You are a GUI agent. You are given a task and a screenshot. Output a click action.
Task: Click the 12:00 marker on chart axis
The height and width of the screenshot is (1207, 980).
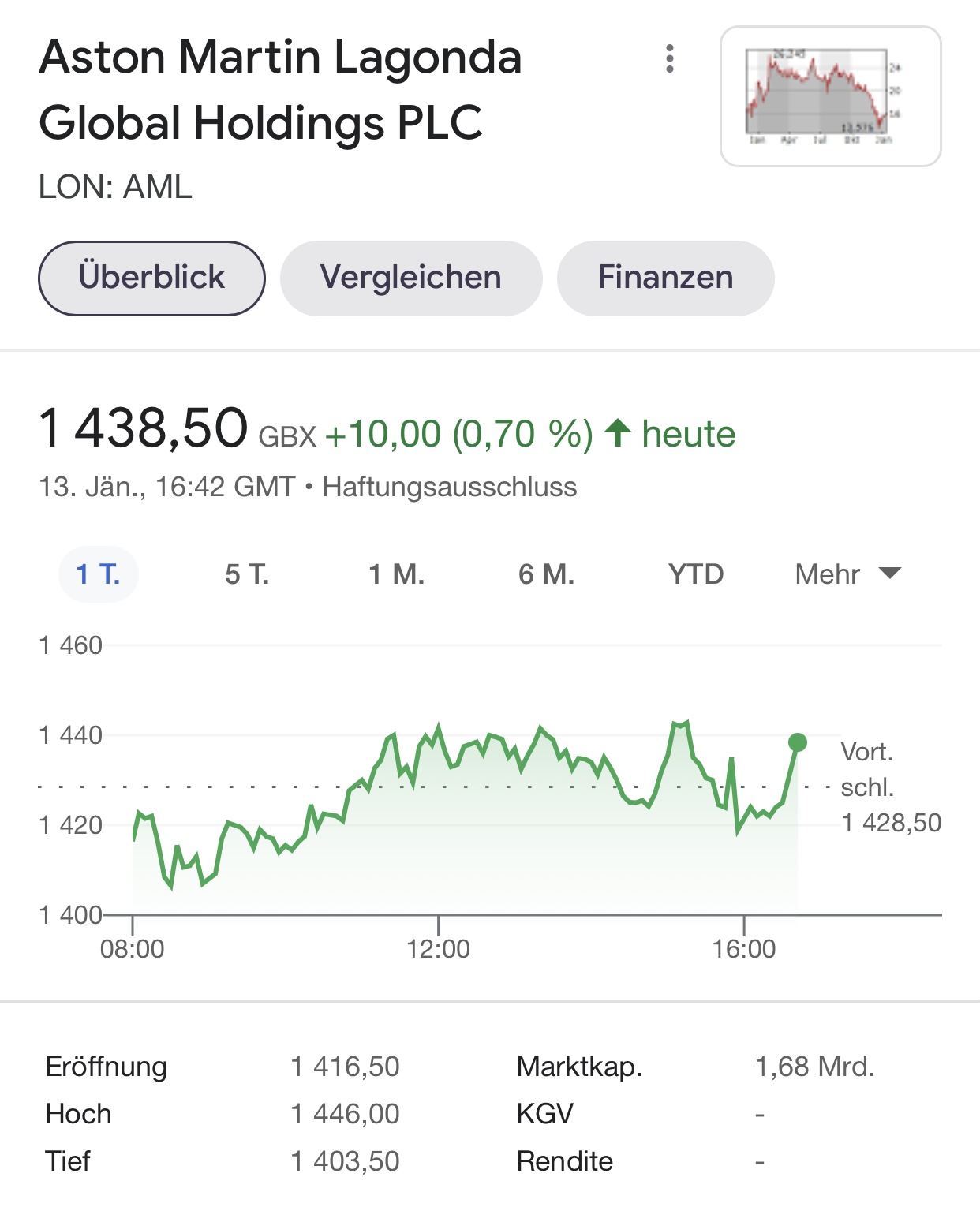pos(438,947)
